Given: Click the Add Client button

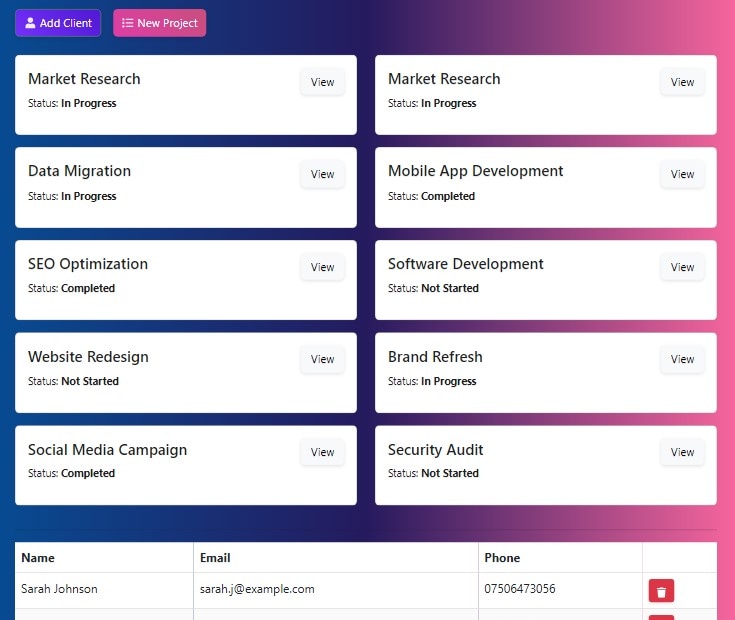Looking at the screenshot, I should [x=58, y=23].
